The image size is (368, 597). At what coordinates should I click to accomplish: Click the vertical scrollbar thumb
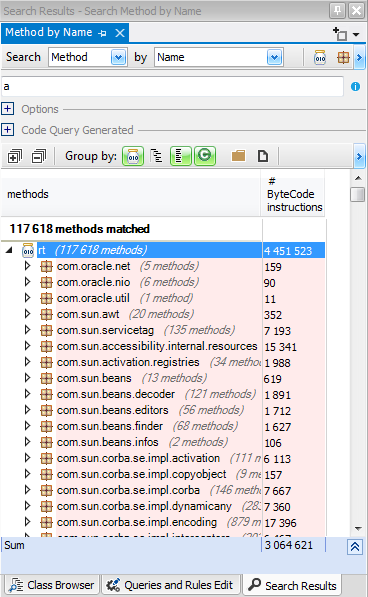357,194
